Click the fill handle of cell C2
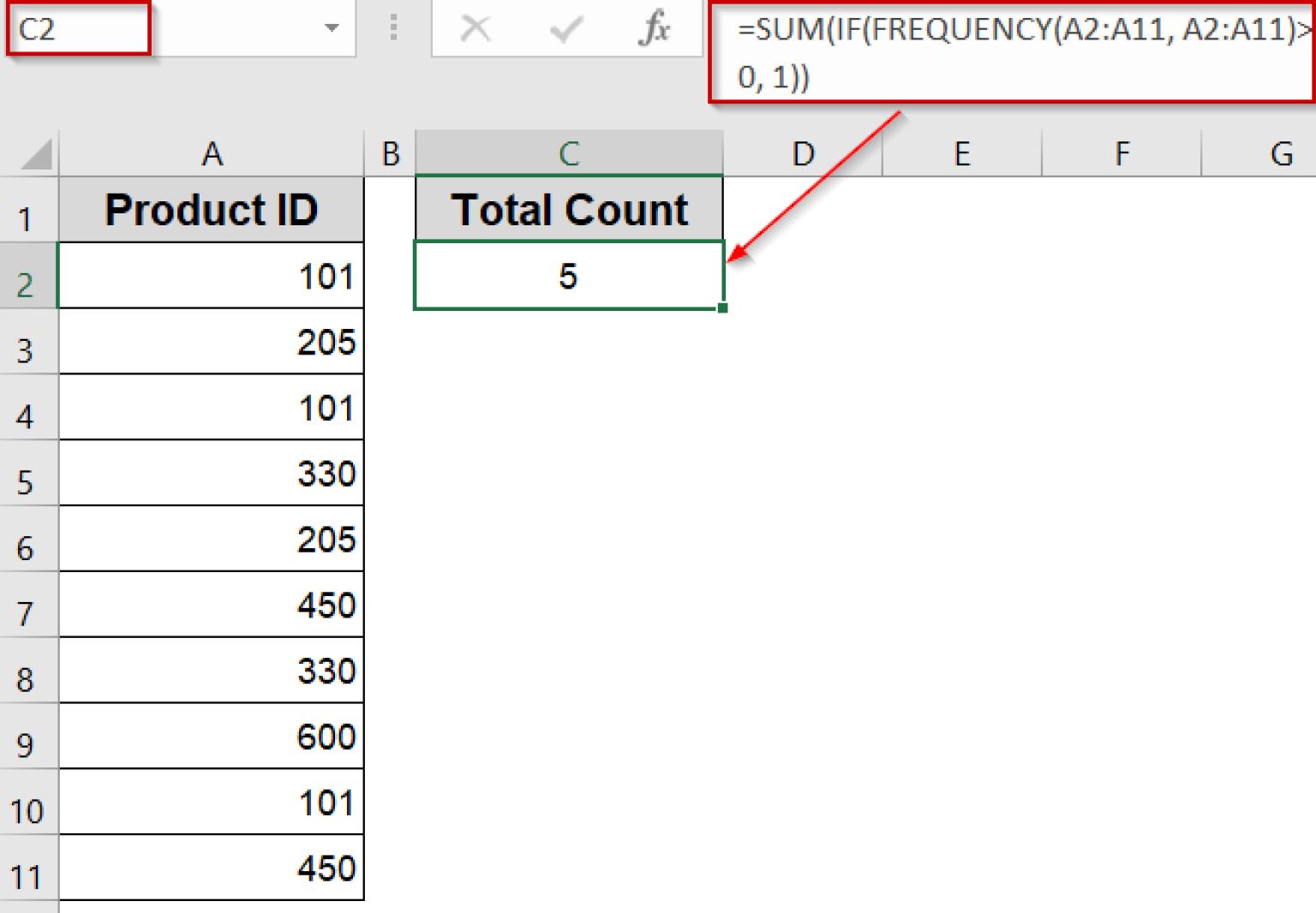1316x913 pixels. [x=724, y=308]
